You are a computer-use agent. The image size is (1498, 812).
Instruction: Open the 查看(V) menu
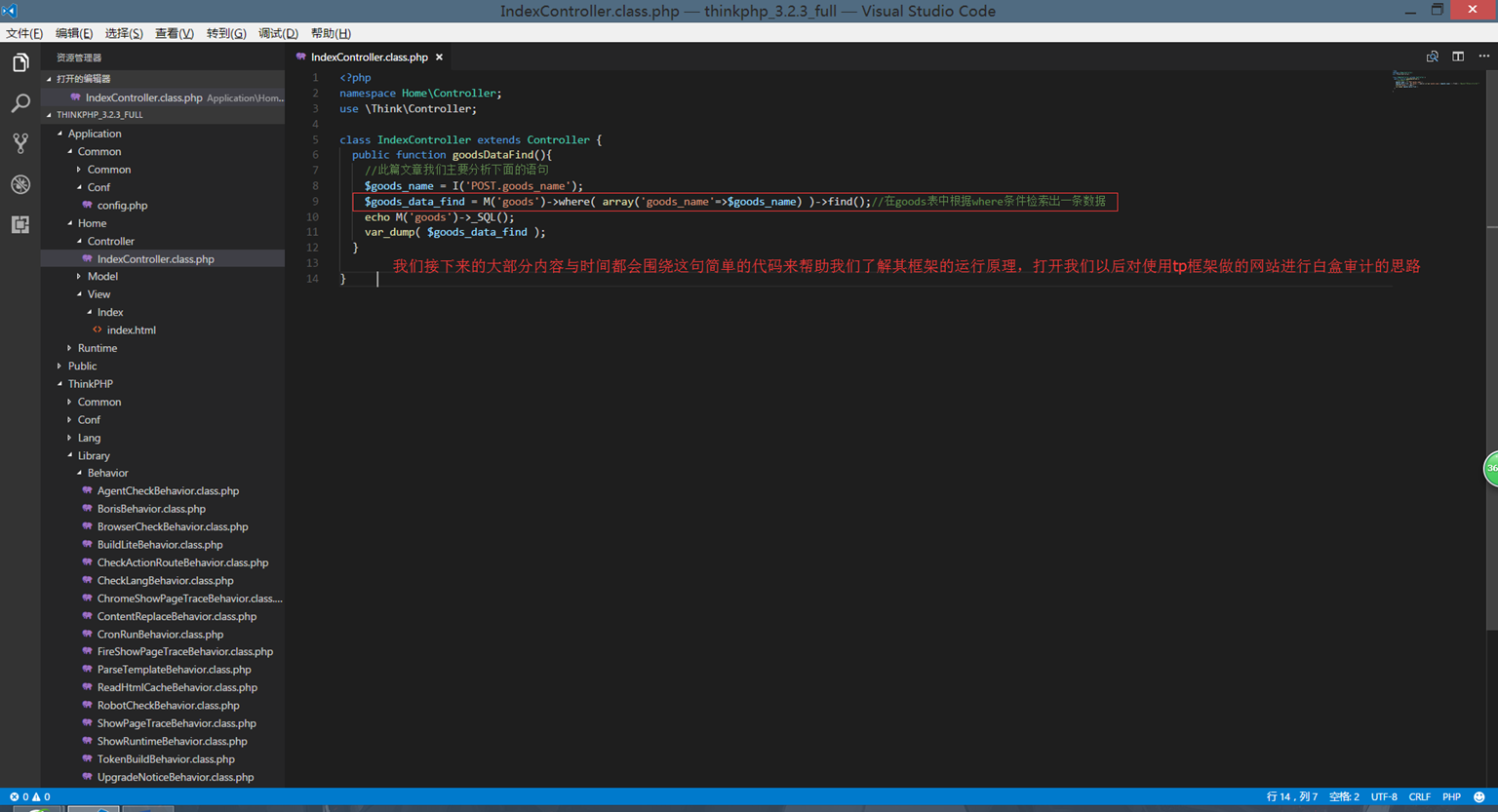[175, 33]
